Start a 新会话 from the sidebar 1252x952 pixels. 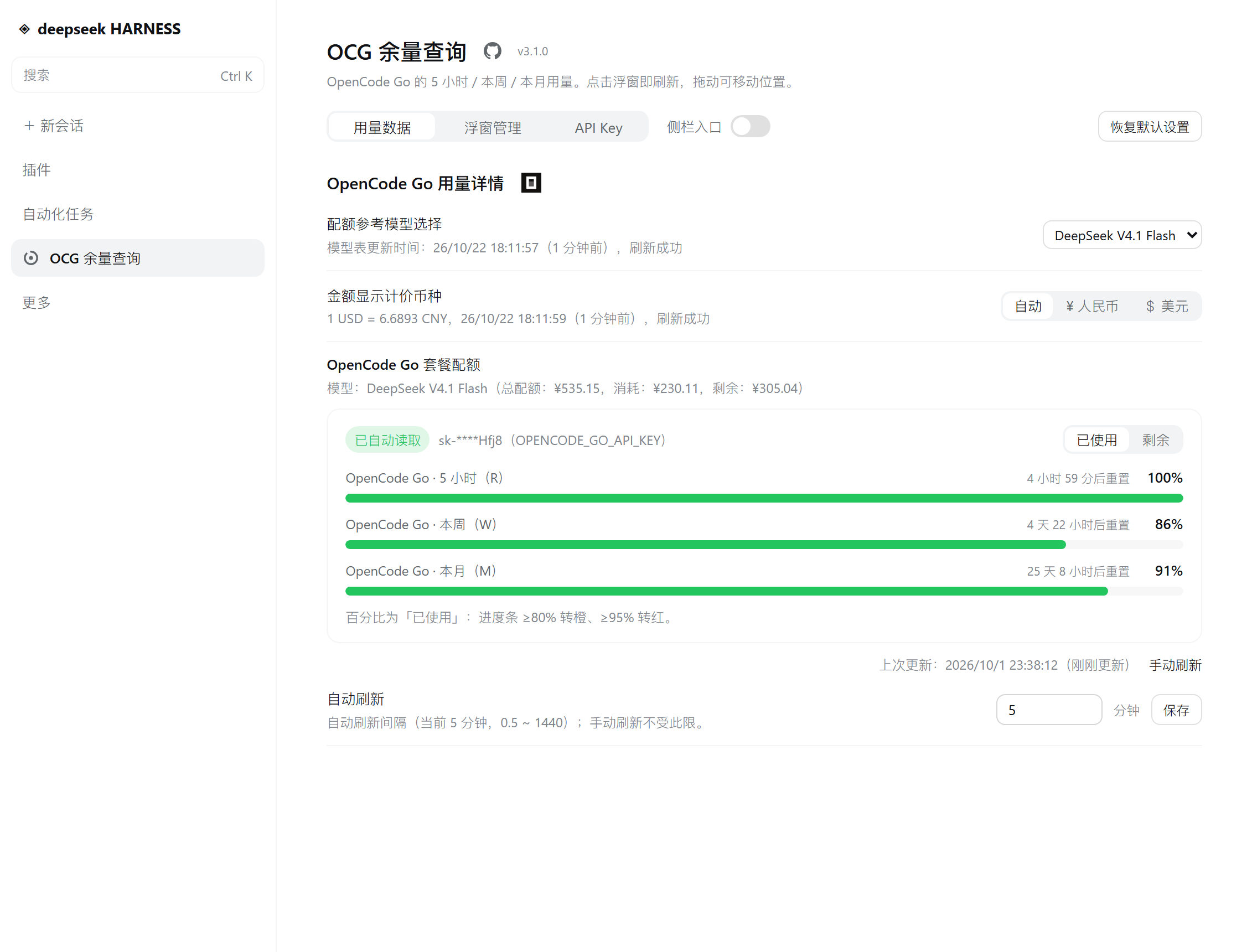(138, 126)
